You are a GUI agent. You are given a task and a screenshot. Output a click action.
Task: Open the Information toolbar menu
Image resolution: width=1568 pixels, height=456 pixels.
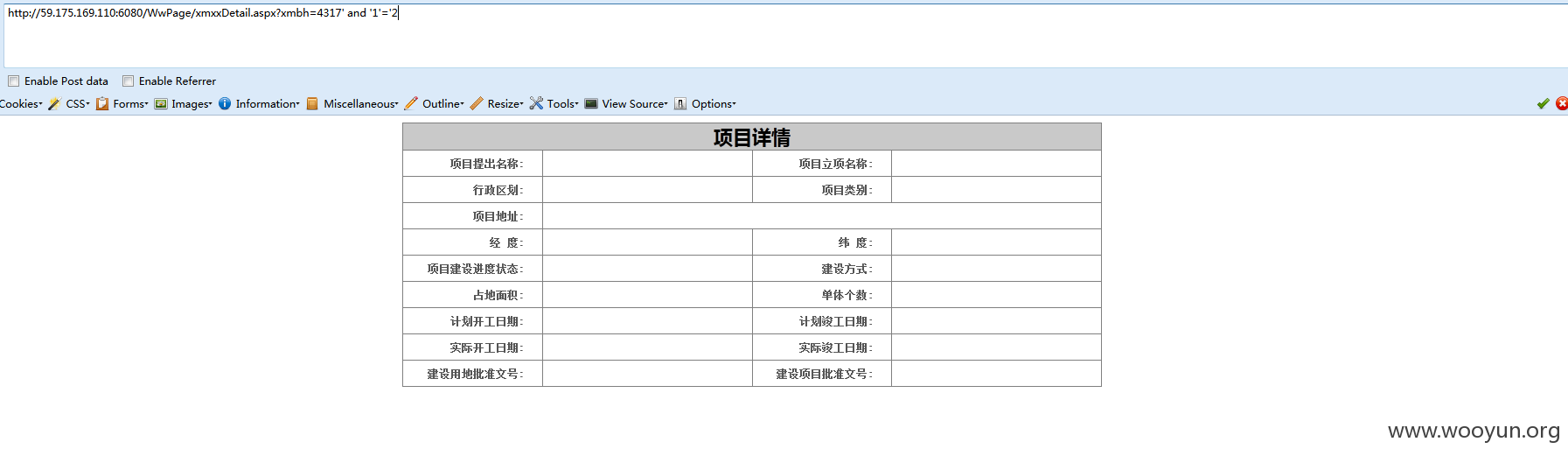[x=268, y=104]
